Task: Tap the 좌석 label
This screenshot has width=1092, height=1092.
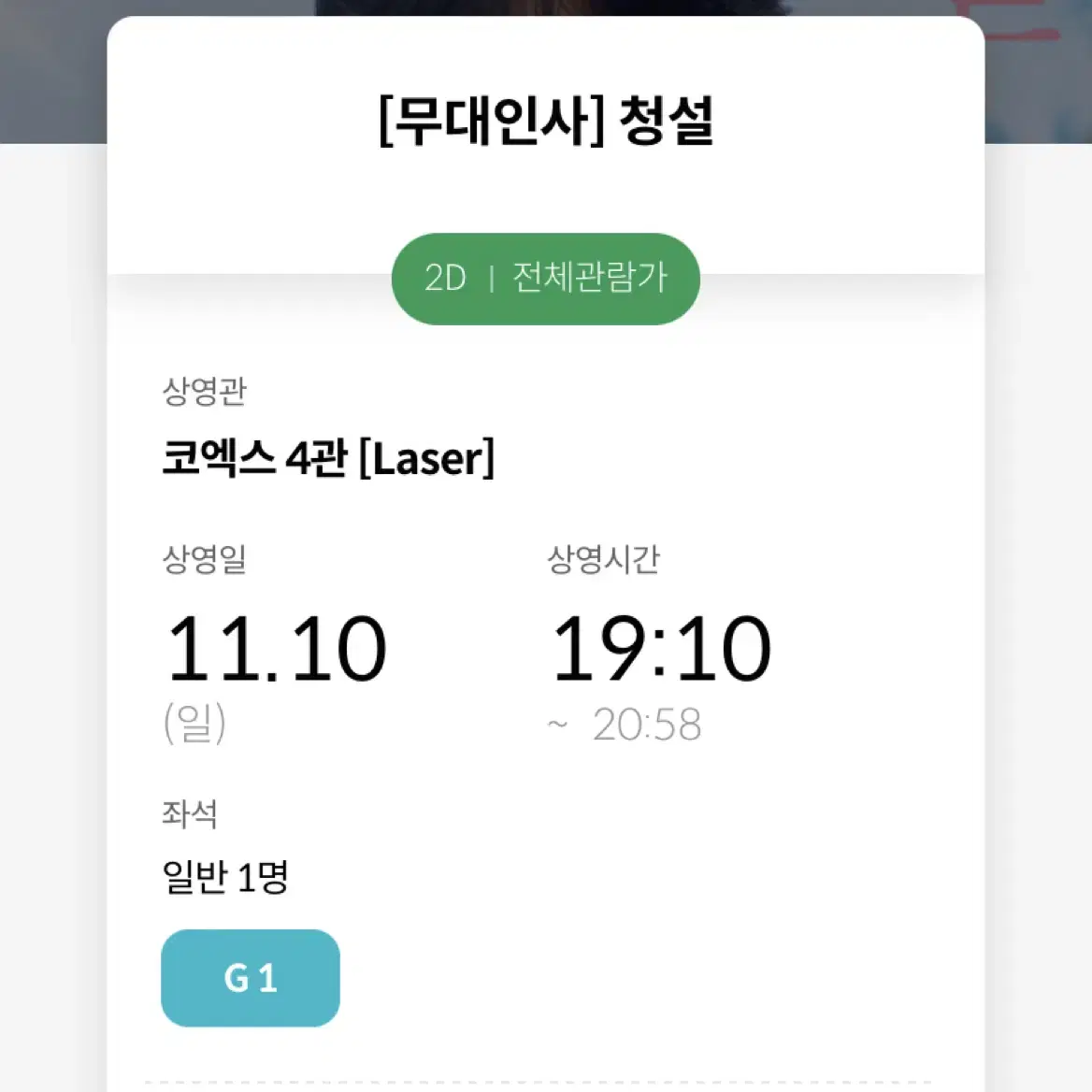Action: point(190,813)
